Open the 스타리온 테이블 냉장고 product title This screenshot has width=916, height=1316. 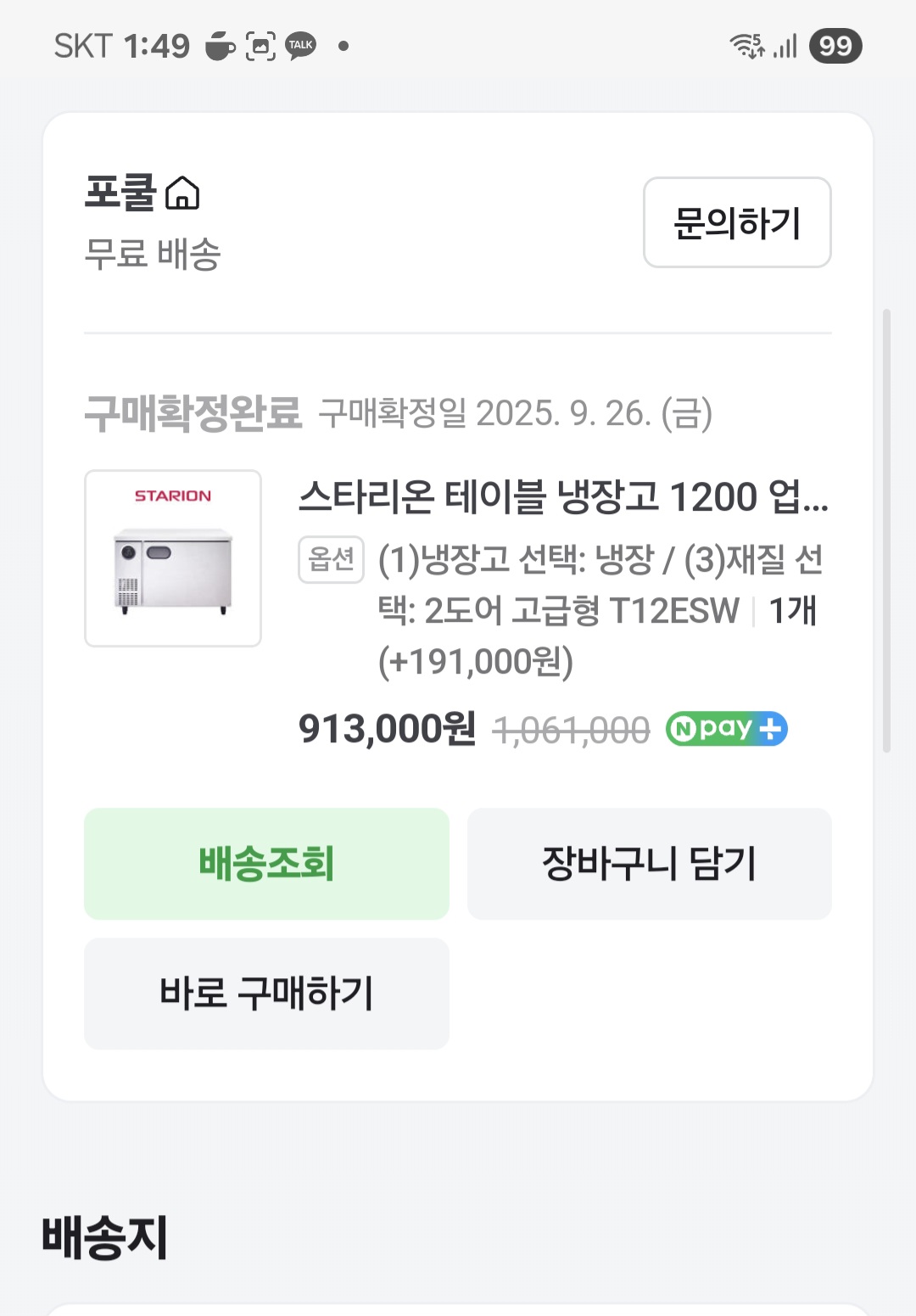pyautogui.click(x=562, y=496)
